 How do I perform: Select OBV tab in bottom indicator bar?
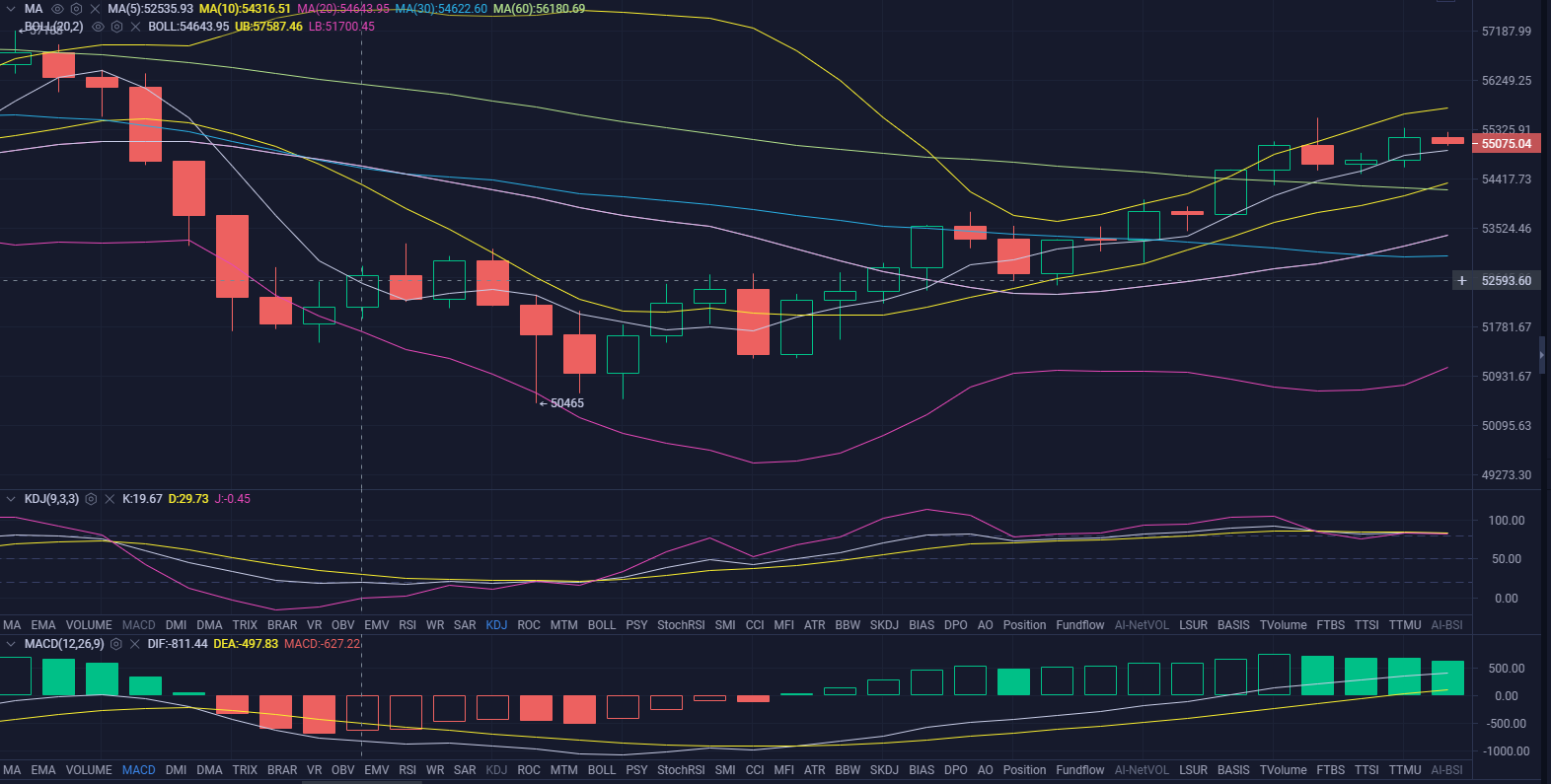pyautogui.click(x=342, y=770)
